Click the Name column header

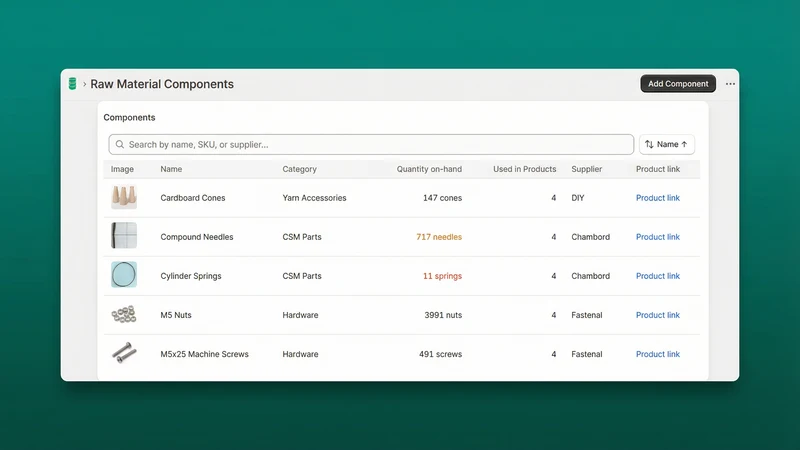coord(171,169)
